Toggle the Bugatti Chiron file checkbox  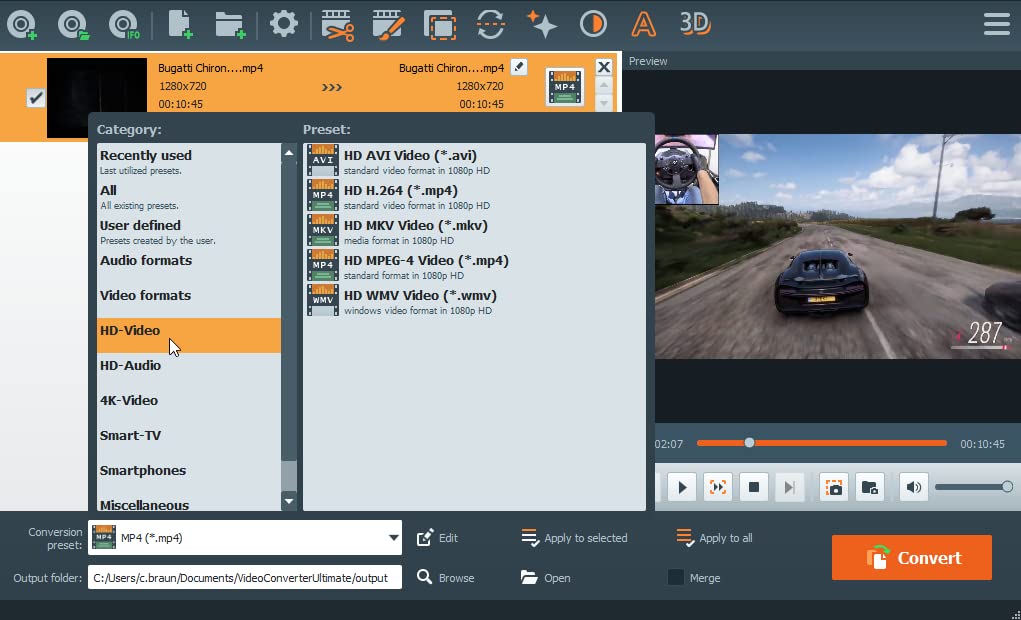(x=35, y=98)
